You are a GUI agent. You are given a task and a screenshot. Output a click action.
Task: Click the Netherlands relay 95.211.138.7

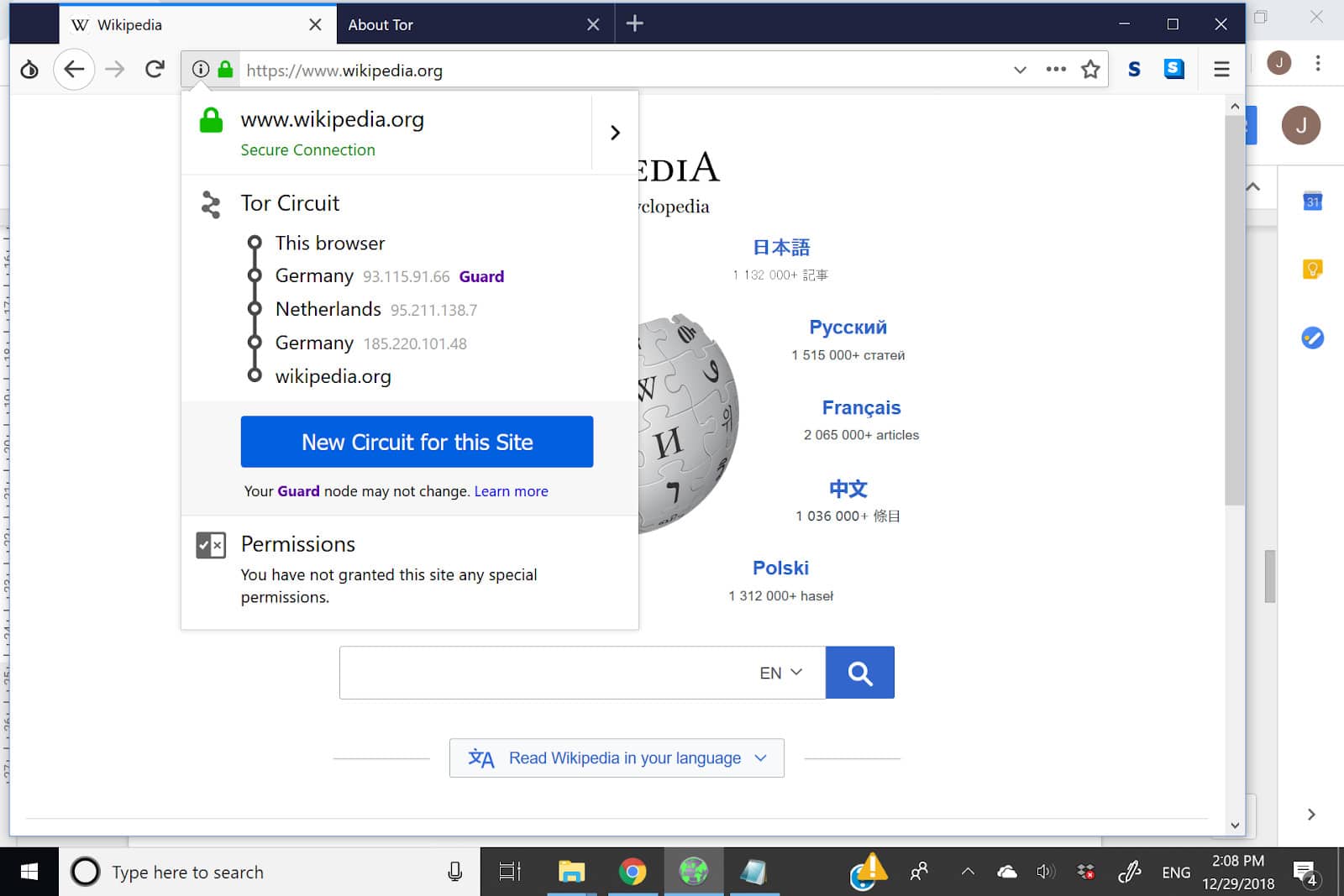[x=433, y=310]
